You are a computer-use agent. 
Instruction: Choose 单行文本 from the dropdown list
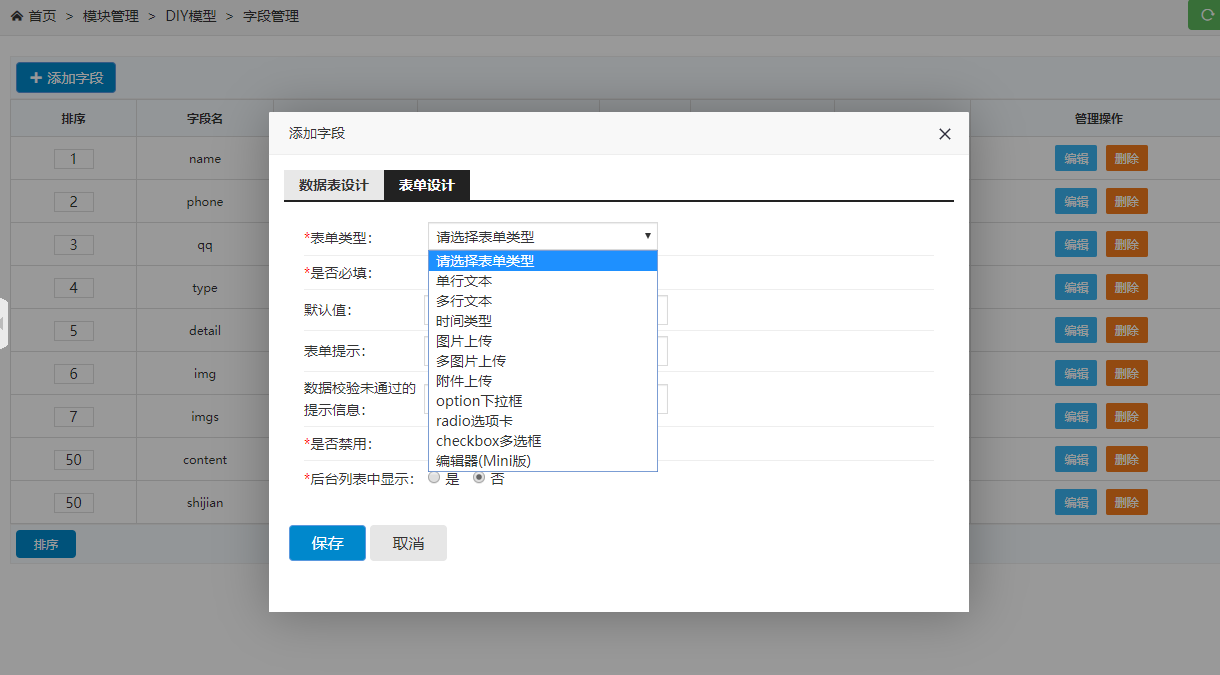[464, 281]
